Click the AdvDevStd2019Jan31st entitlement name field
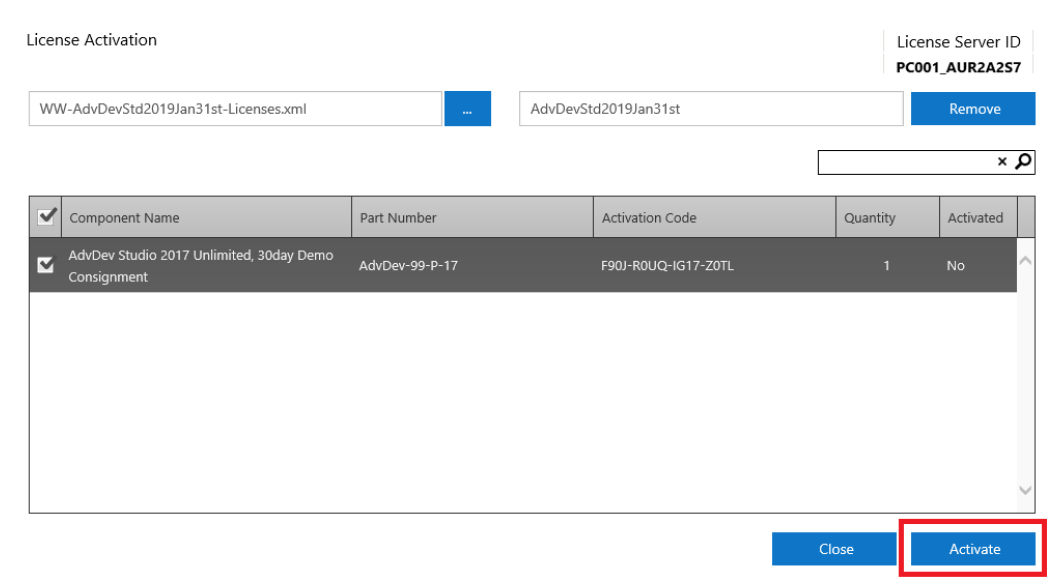 point(711,109)
